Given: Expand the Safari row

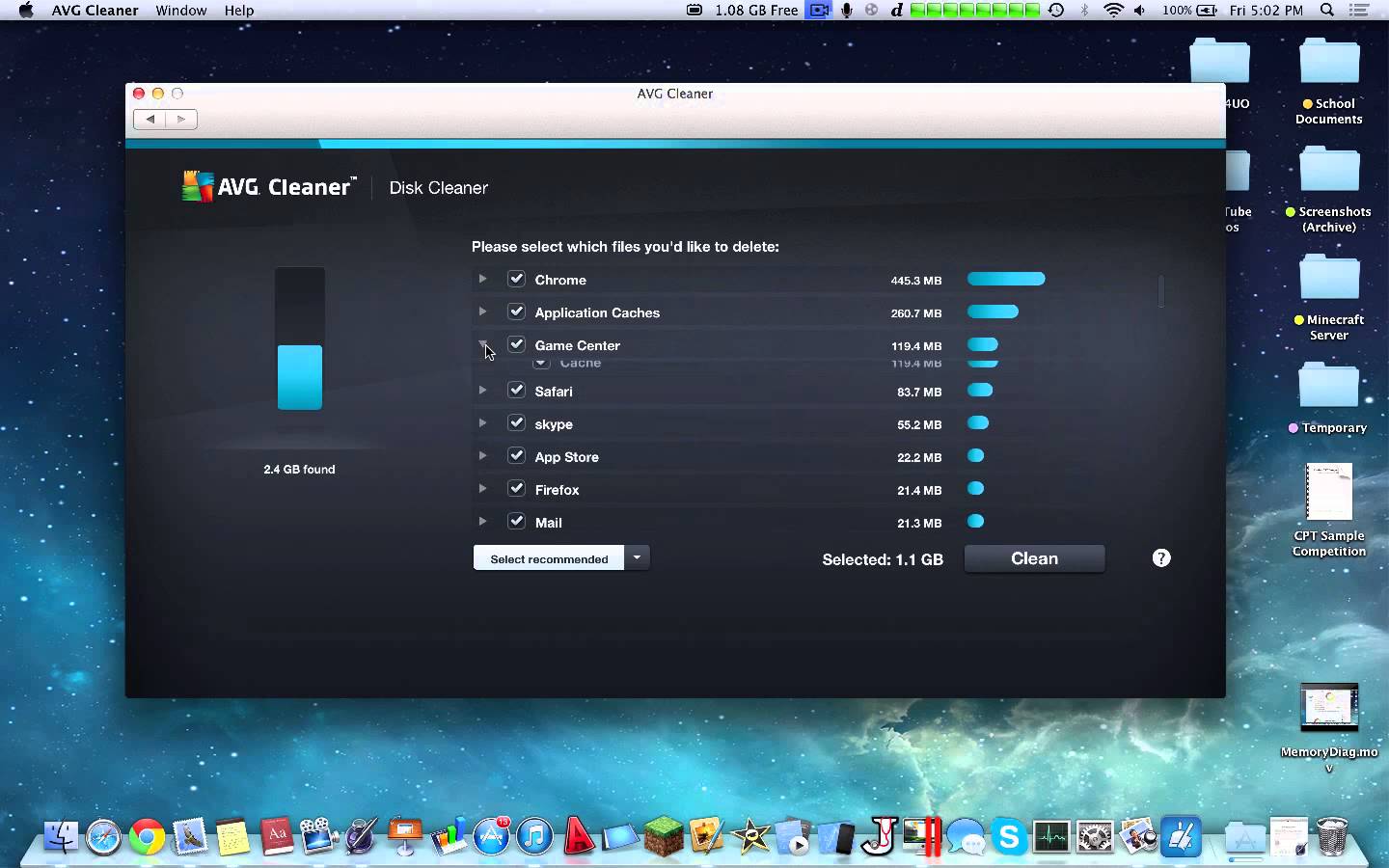Looking at the screenshot, I should pos(482,391).
